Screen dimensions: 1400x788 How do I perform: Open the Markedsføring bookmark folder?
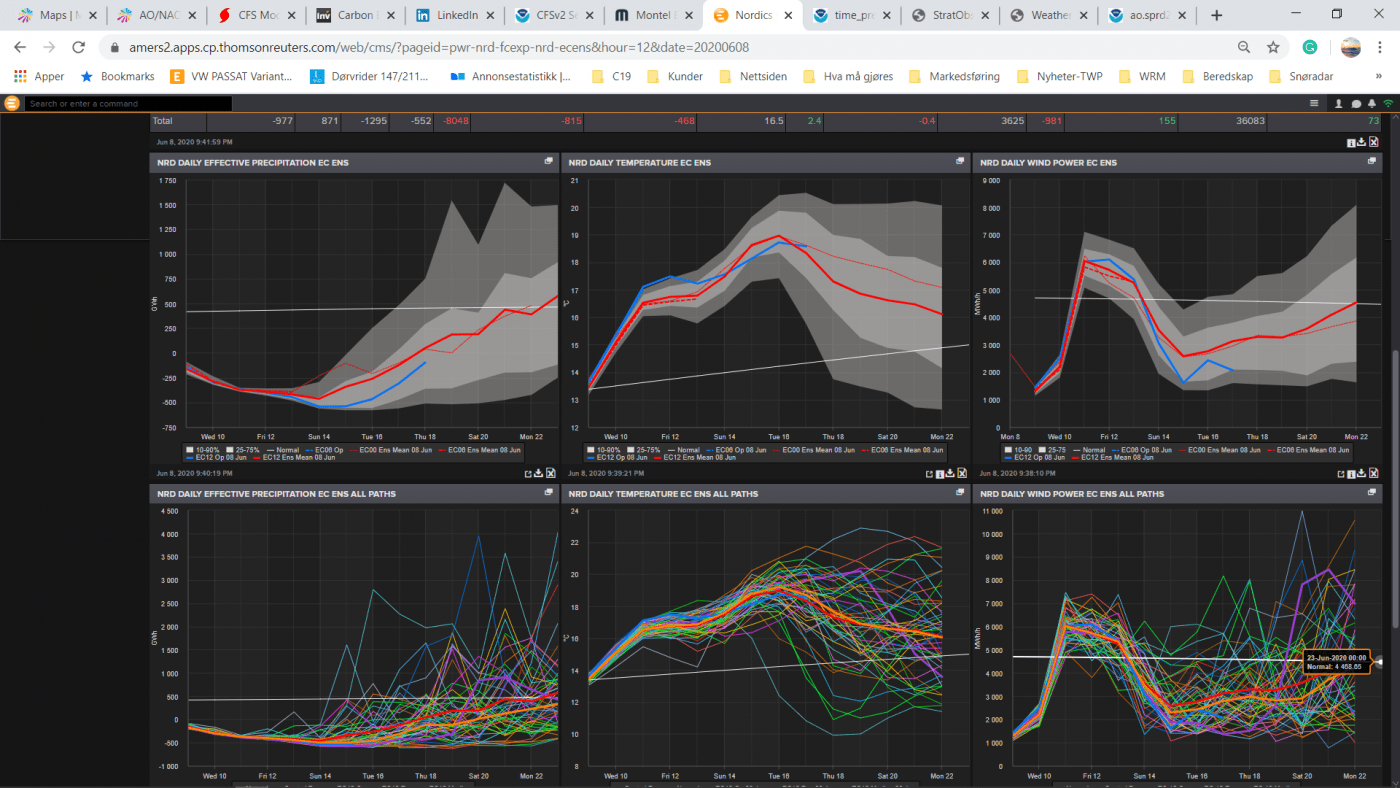[955, 76]
